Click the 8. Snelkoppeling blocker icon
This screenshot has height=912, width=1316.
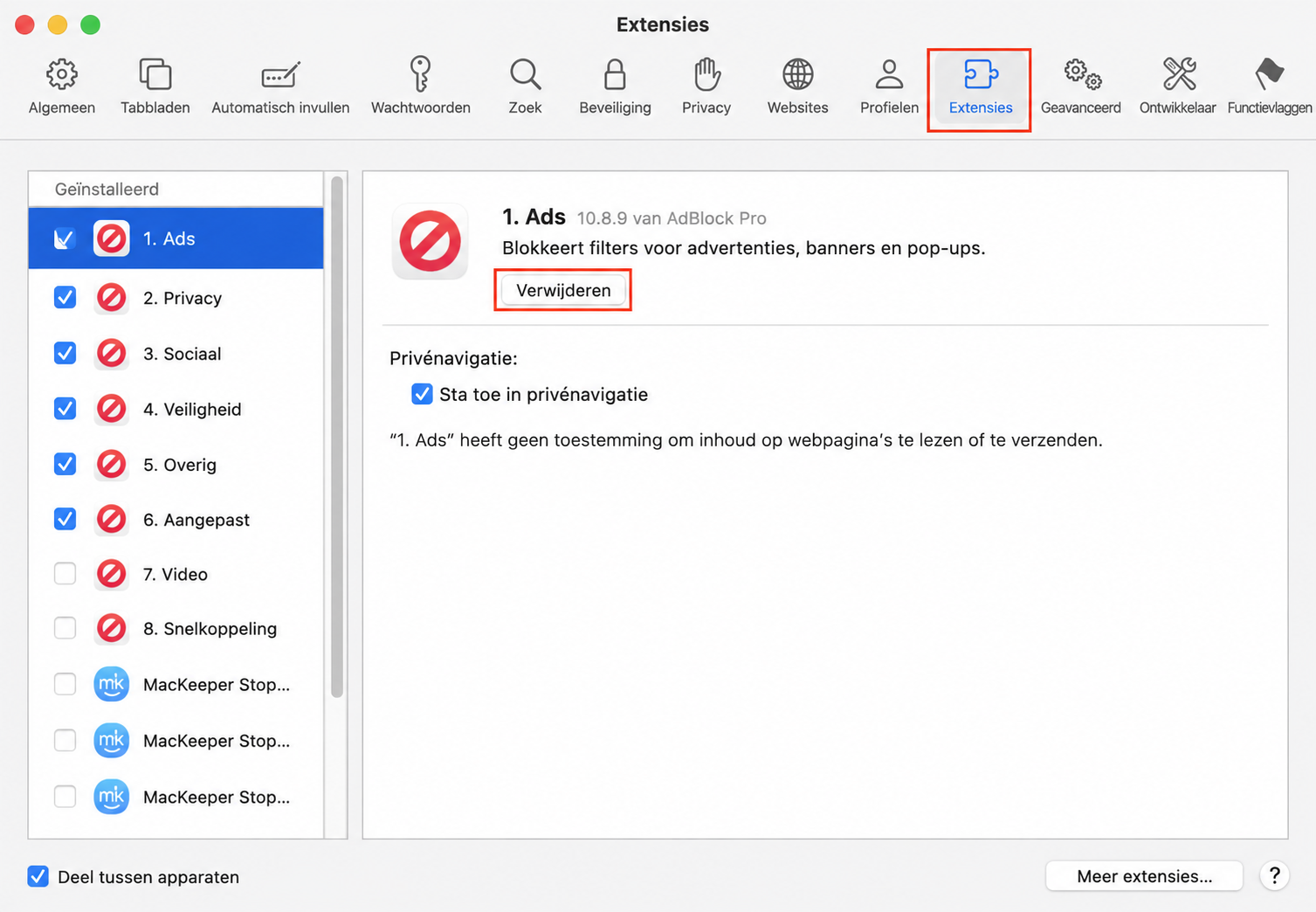click(112, 628)
